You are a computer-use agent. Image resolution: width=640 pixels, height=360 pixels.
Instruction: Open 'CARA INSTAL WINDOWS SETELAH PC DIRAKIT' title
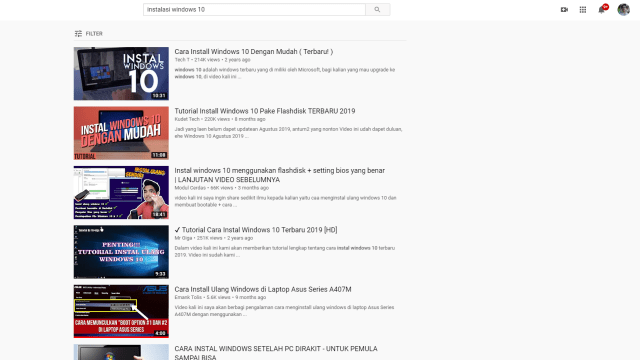tap(276, 353)
